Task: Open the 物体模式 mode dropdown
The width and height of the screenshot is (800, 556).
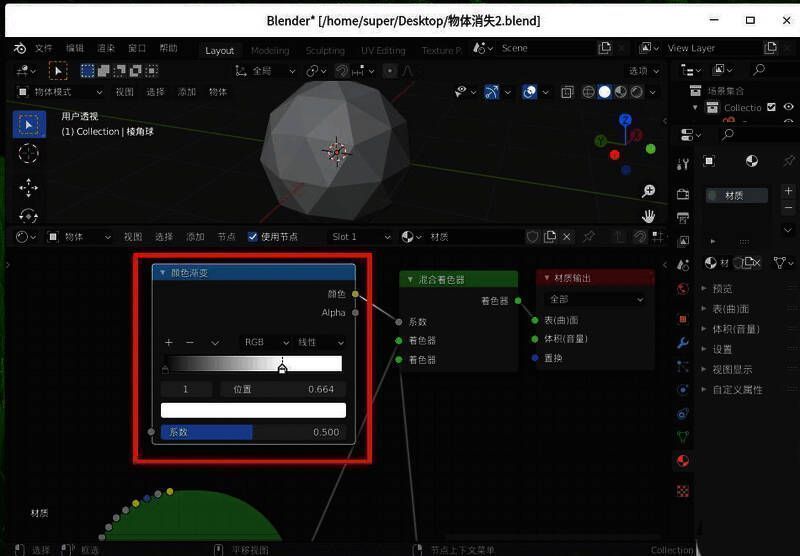Action: pyautogui.click(x=60, y=92)
